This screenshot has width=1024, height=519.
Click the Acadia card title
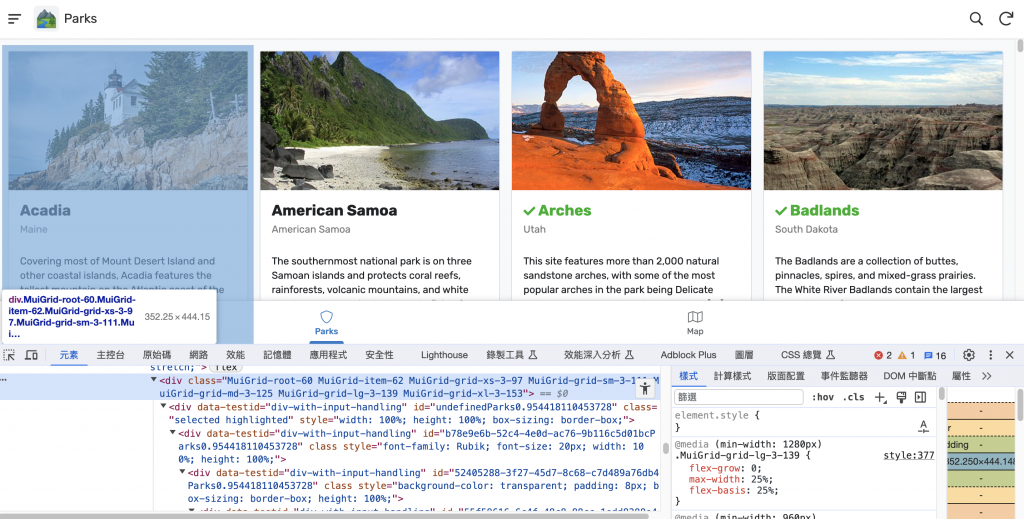pos(45,210)
